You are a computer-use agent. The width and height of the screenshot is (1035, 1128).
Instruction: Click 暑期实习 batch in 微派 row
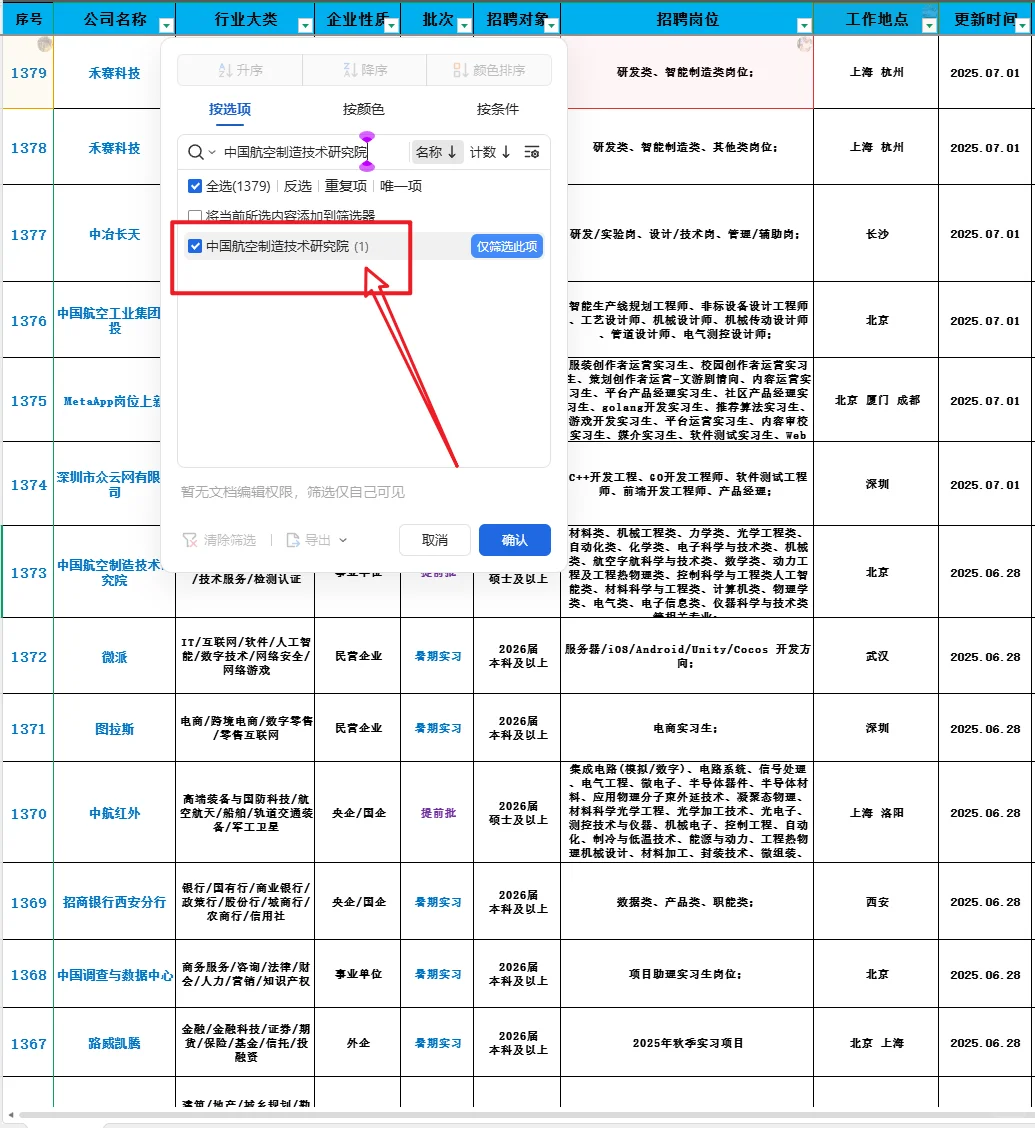click(438, 656)
